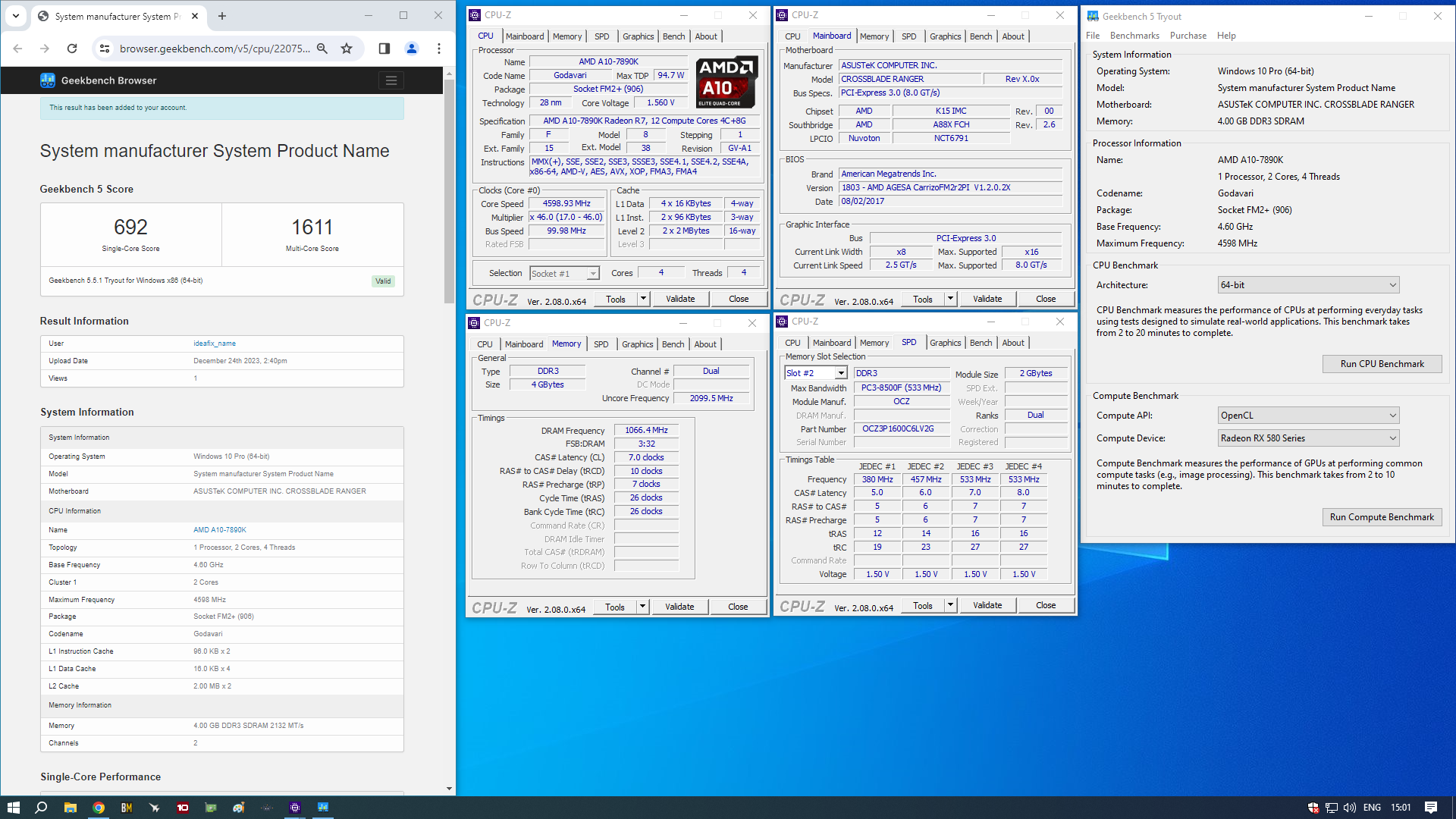Open the Socket #1 selection dropdown
The width and height of the screenshot is (1456, 819).
564,274
